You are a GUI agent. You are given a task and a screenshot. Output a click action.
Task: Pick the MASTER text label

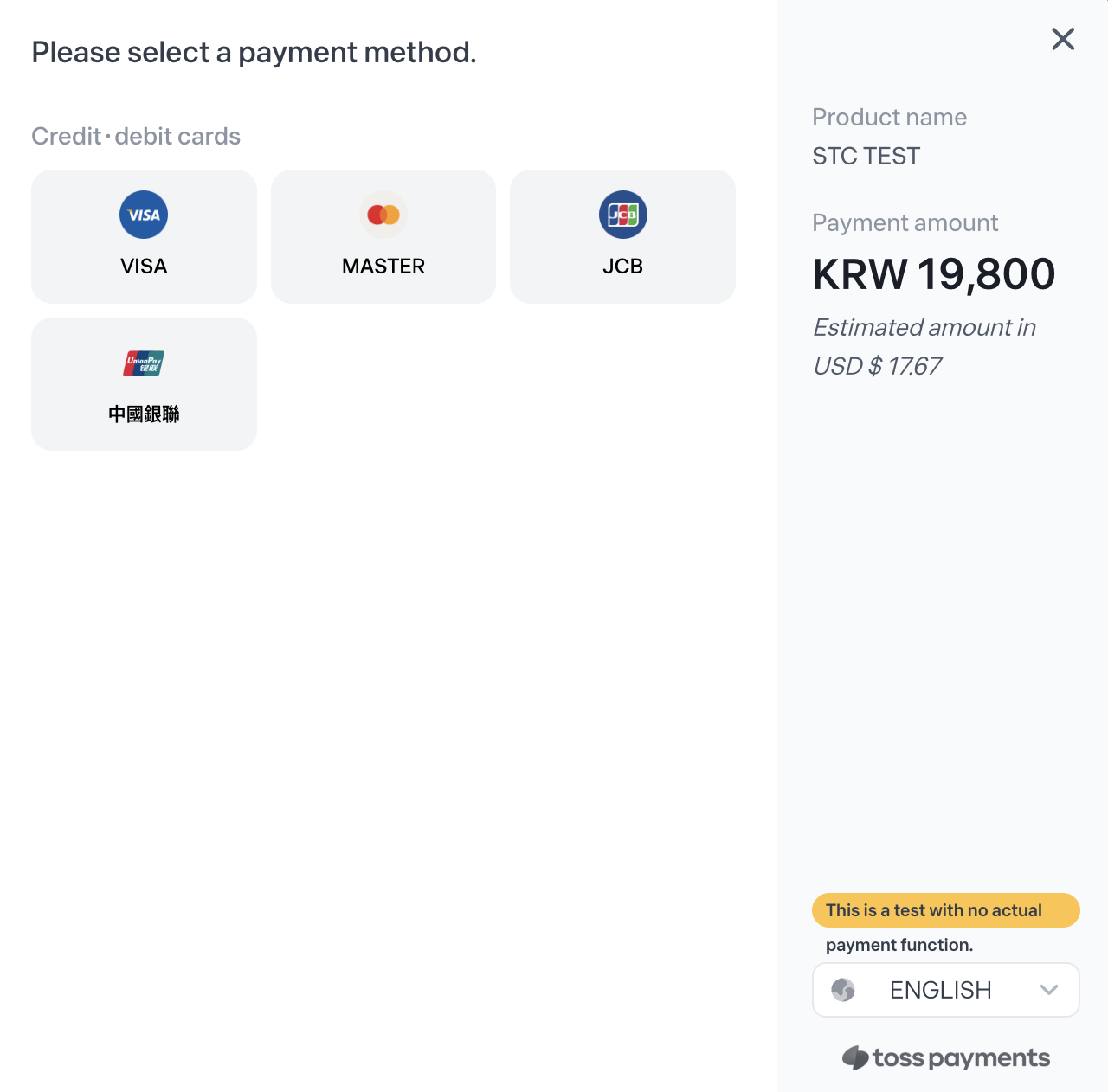383,267
